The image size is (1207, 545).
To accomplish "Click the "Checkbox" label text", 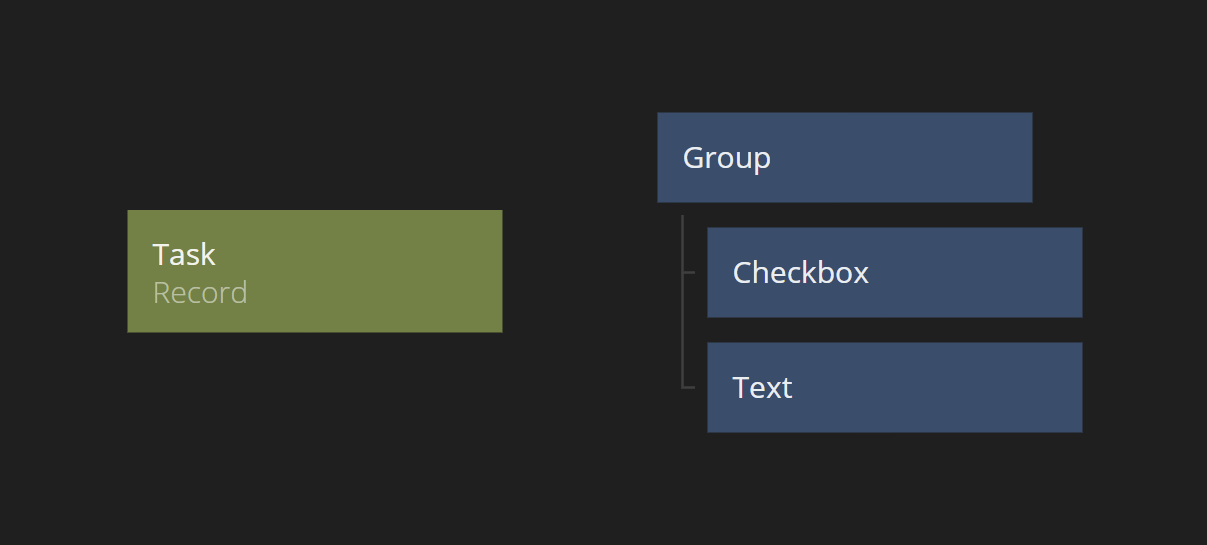I will click(801, 272).
